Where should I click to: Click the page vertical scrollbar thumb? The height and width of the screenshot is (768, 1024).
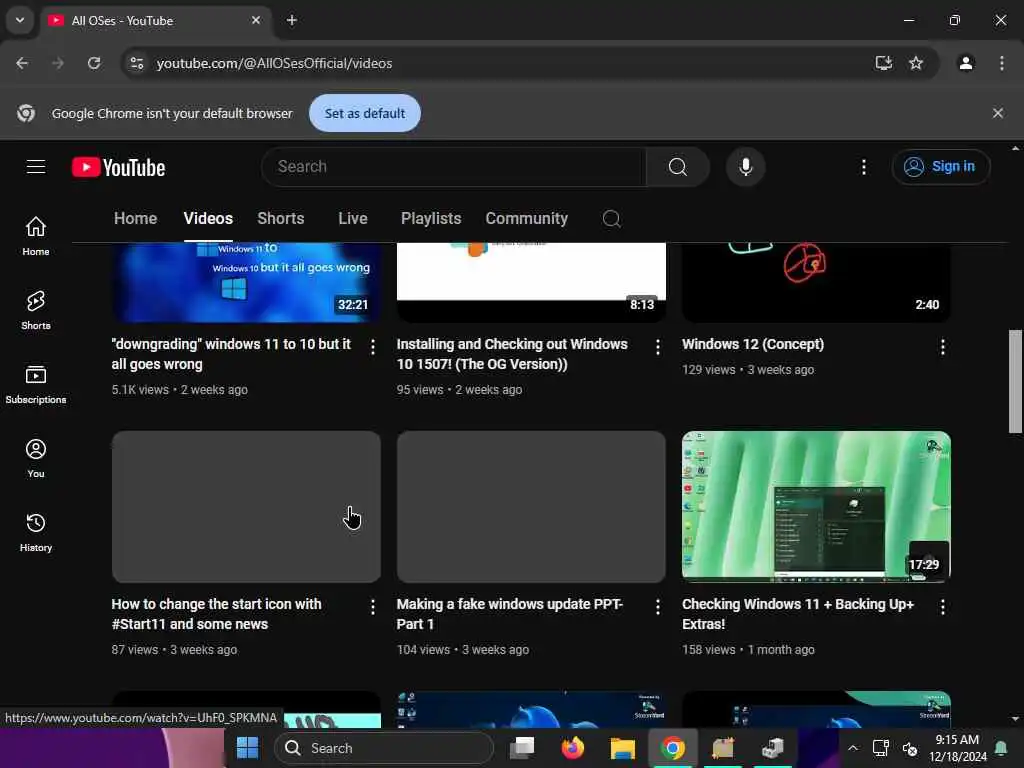pos(1015,381)
